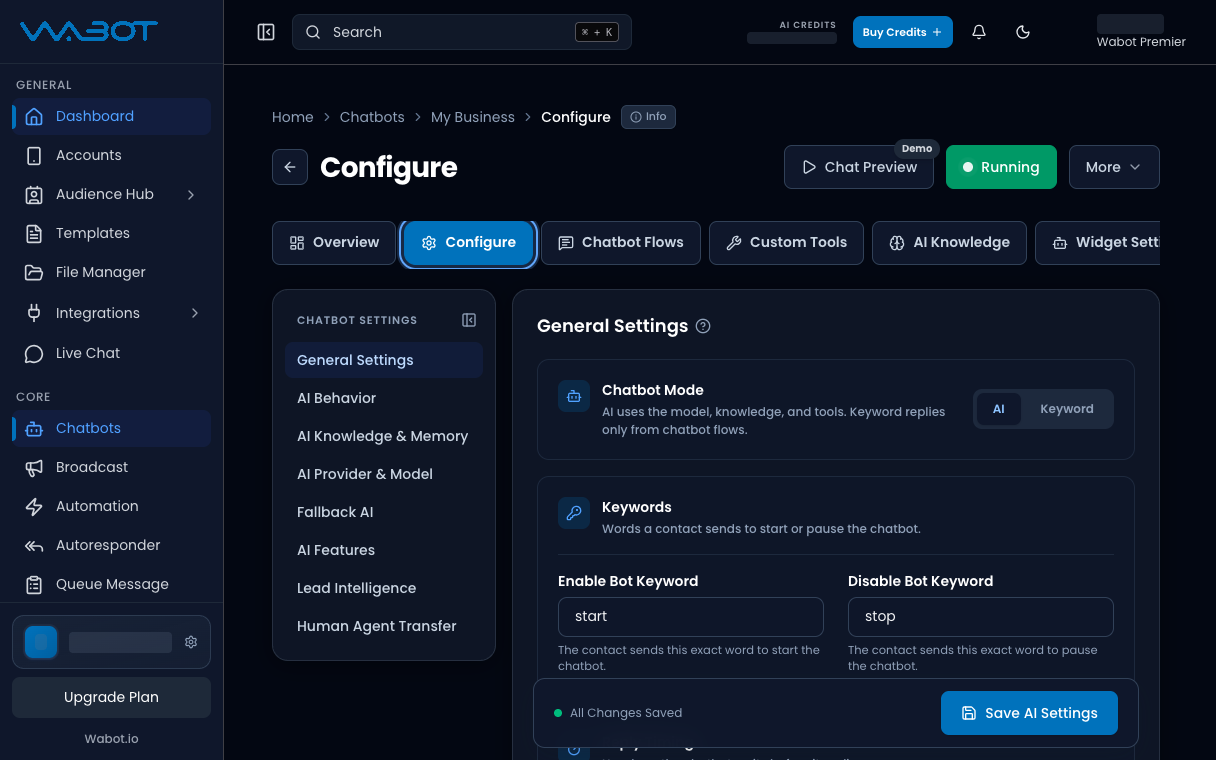Go to Home breadcrumb
1216x760 pixels.
293,117
